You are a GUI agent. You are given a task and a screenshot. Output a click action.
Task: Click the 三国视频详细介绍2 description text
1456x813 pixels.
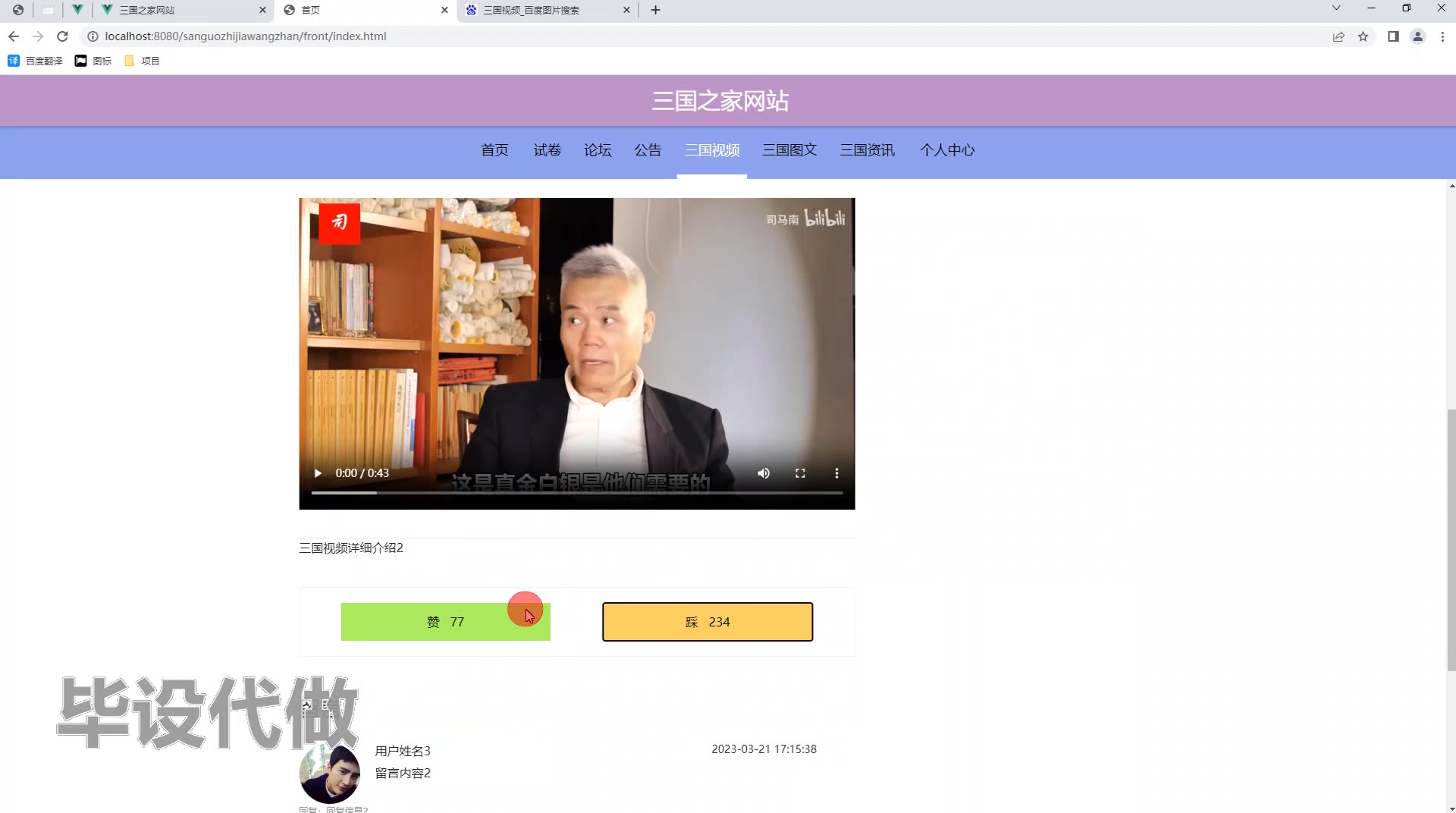351,548
